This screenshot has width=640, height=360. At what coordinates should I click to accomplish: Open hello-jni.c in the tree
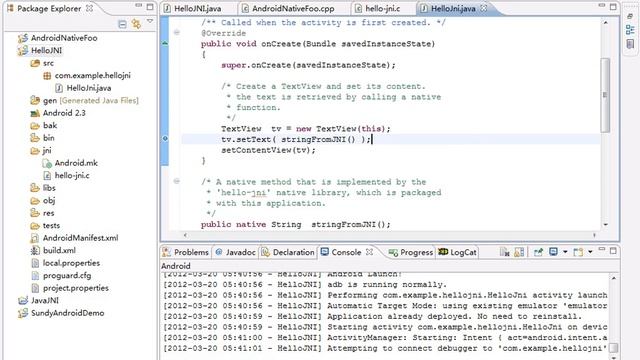tap(72, 176)
